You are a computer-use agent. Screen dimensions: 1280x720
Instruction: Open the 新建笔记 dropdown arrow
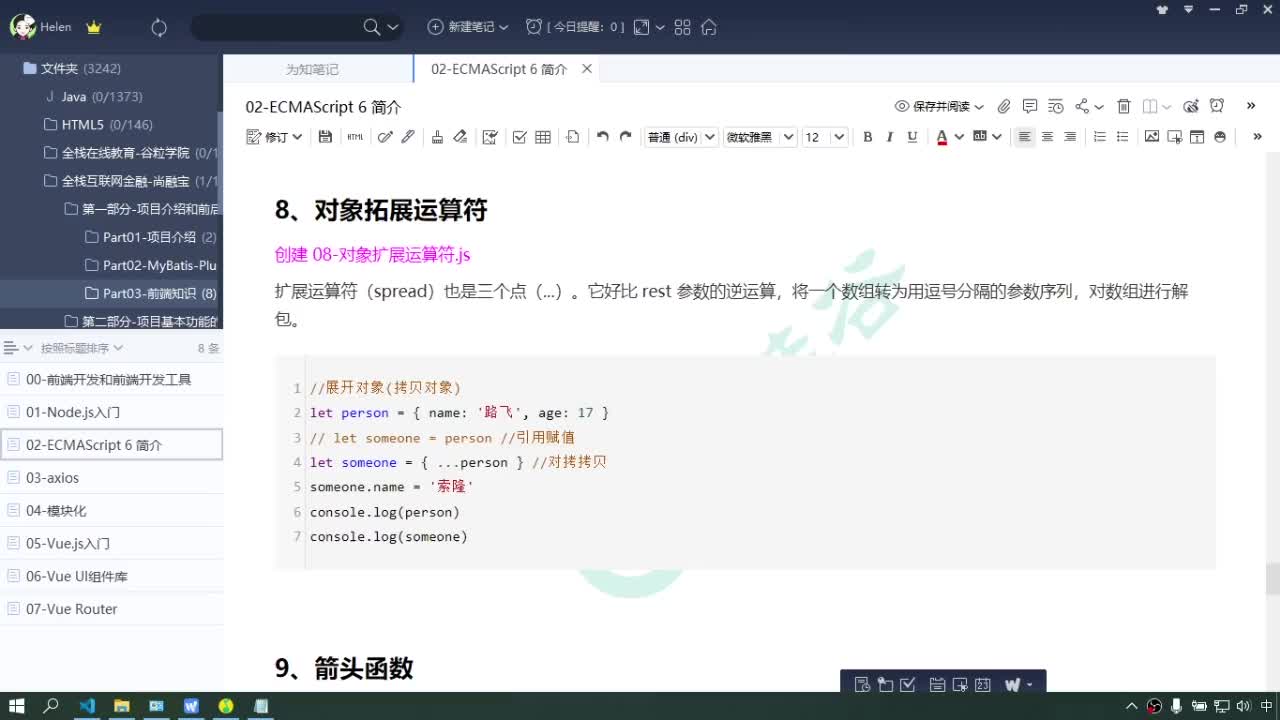tap(503, 27)
